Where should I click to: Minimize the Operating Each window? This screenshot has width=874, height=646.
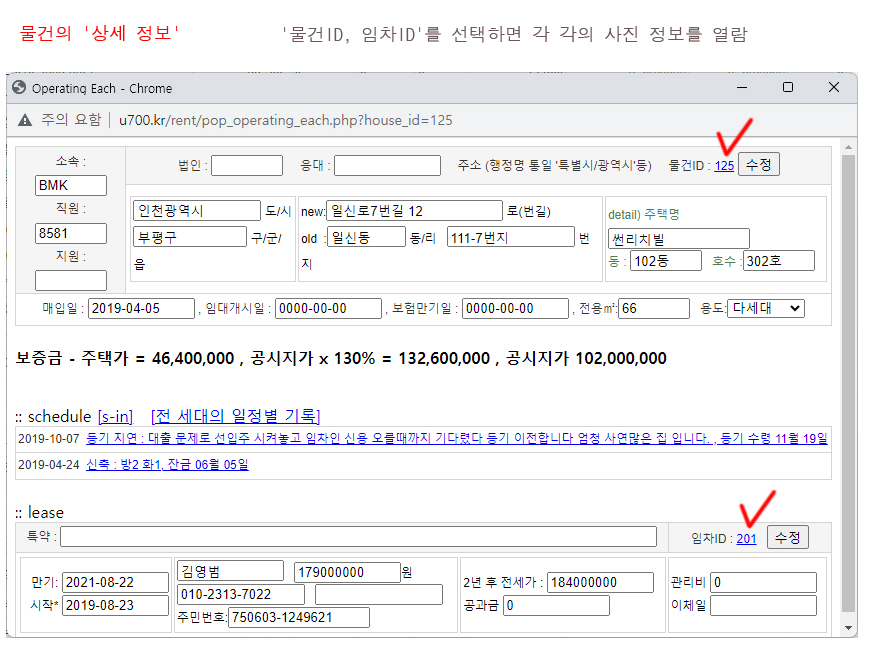click(x=741, y=88)
